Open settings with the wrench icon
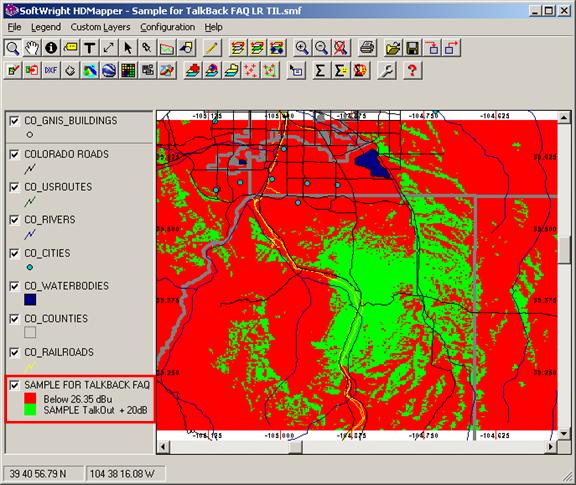 (387, 70)
